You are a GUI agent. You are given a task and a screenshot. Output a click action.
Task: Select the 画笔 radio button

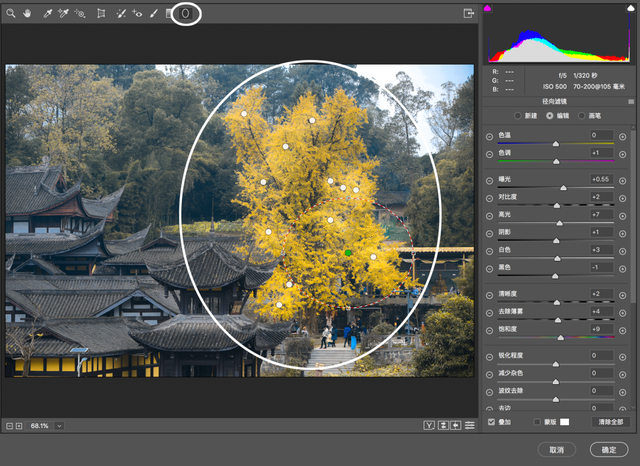click(582, 115)
